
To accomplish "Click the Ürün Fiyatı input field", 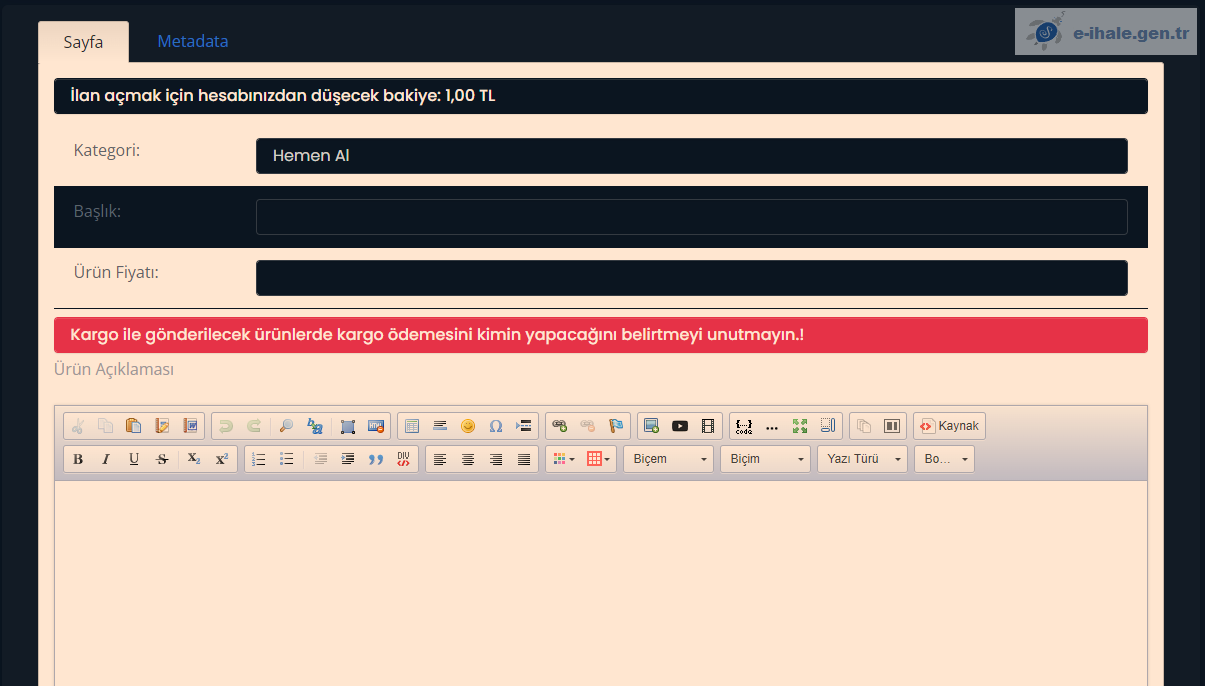I will tap(691, 278).
